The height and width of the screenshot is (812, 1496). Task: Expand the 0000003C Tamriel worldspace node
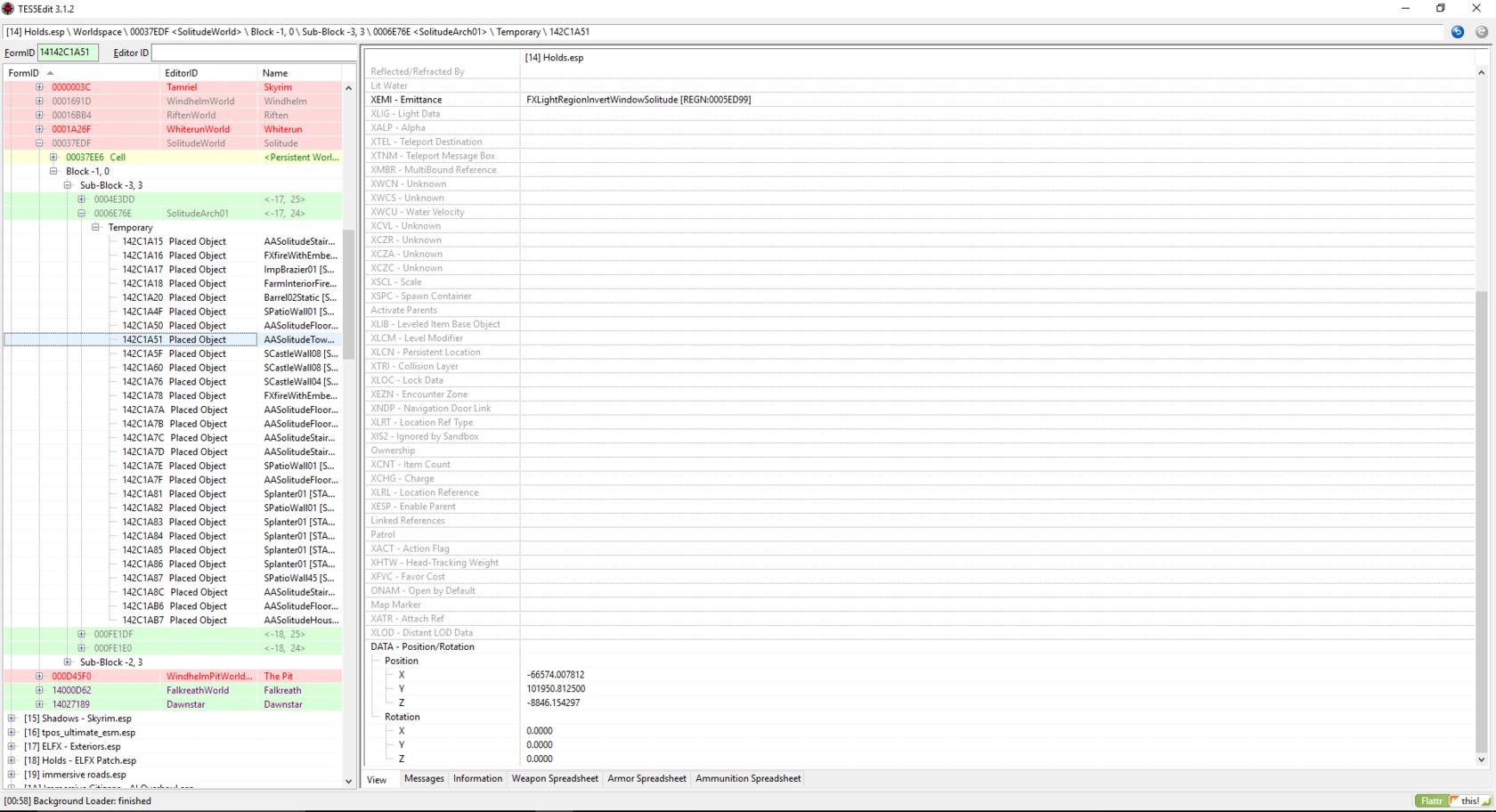coord(39,87)
